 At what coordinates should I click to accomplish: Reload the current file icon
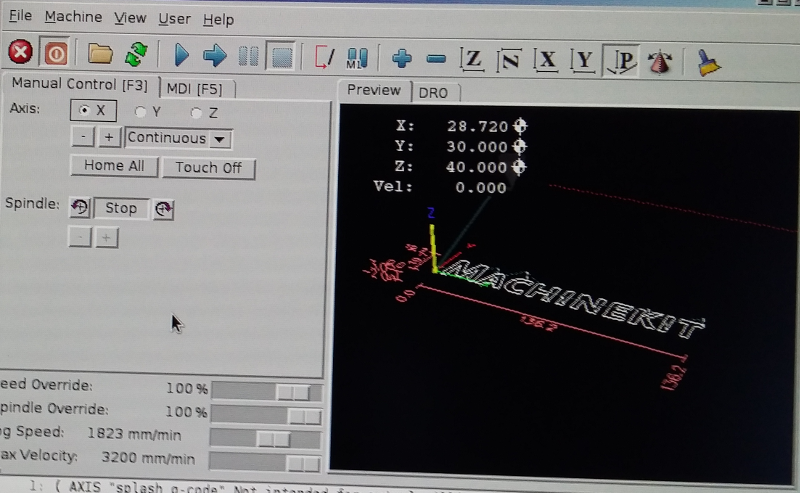(x=136, y=55)
